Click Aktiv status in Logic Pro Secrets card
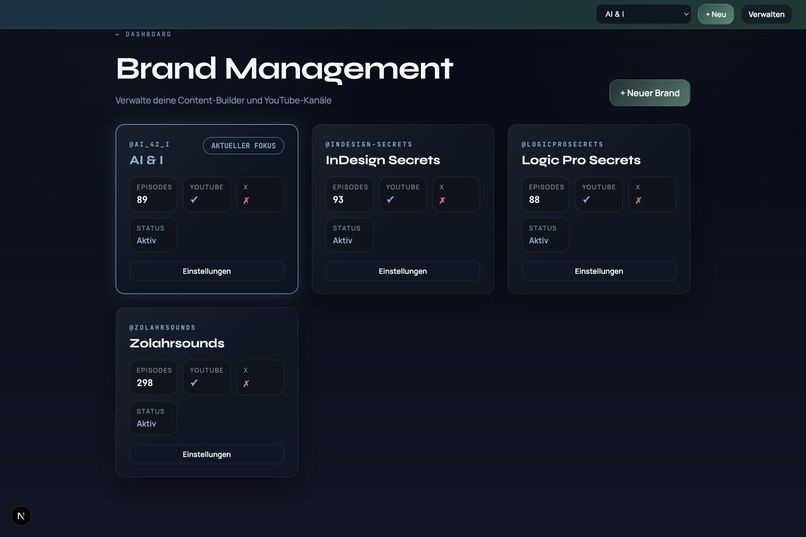 [539, 240]
